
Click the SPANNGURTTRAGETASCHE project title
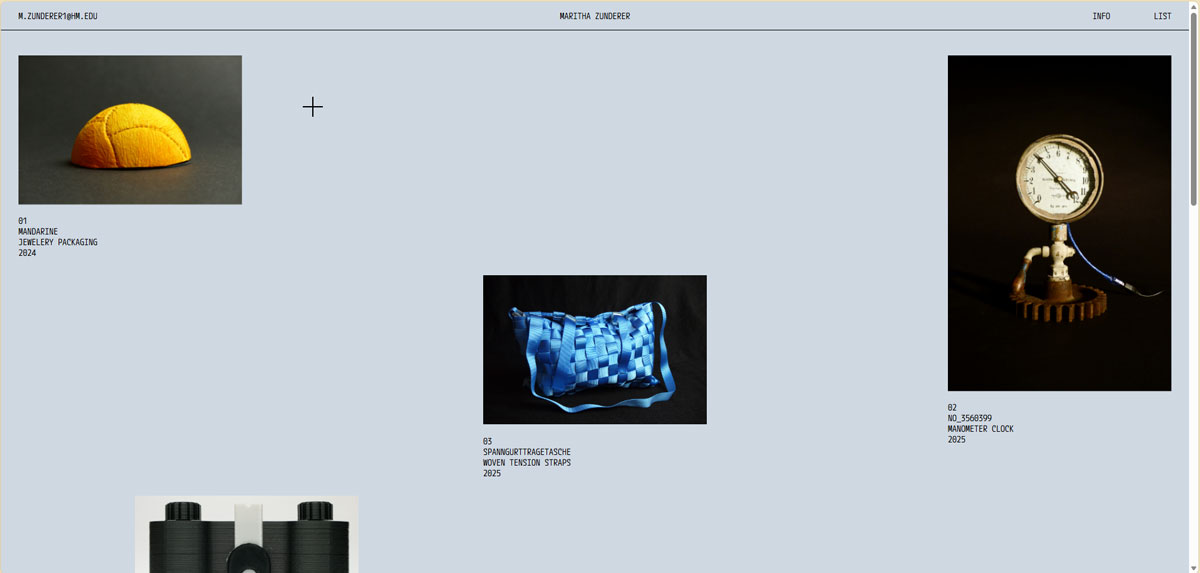[527, 452]
